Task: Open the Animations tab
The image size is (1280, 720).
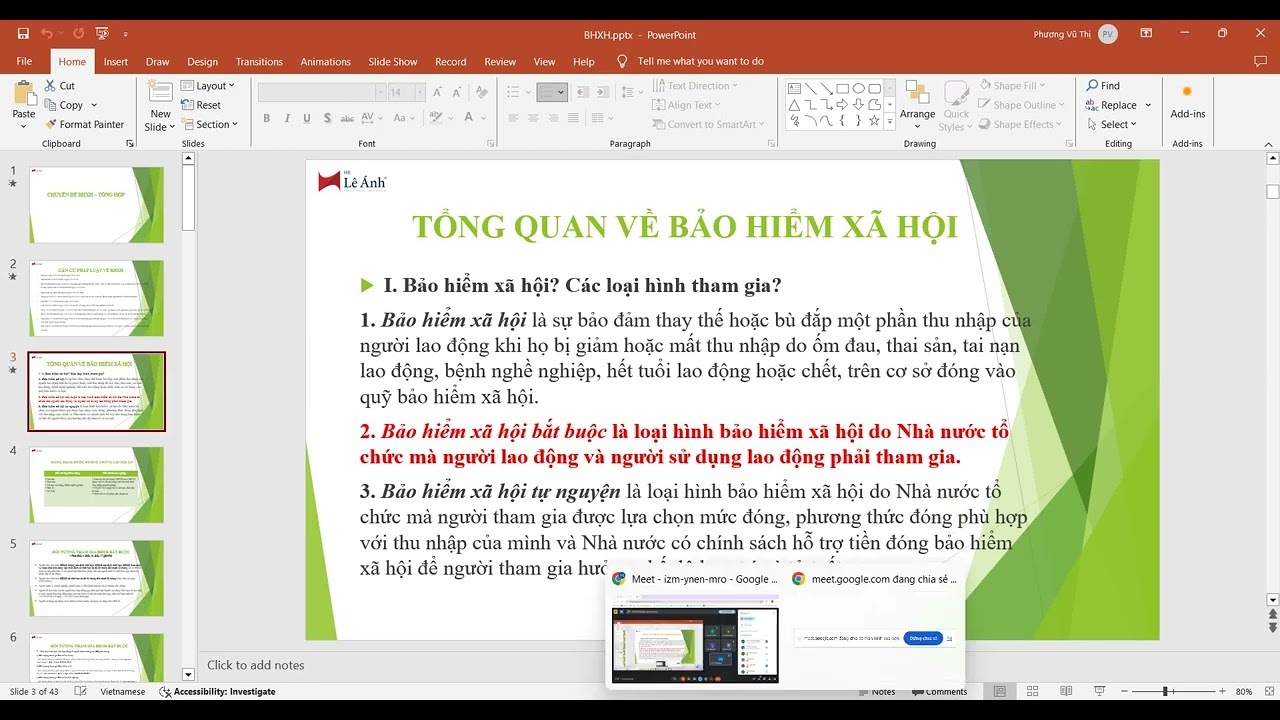Action: [326, 61]
